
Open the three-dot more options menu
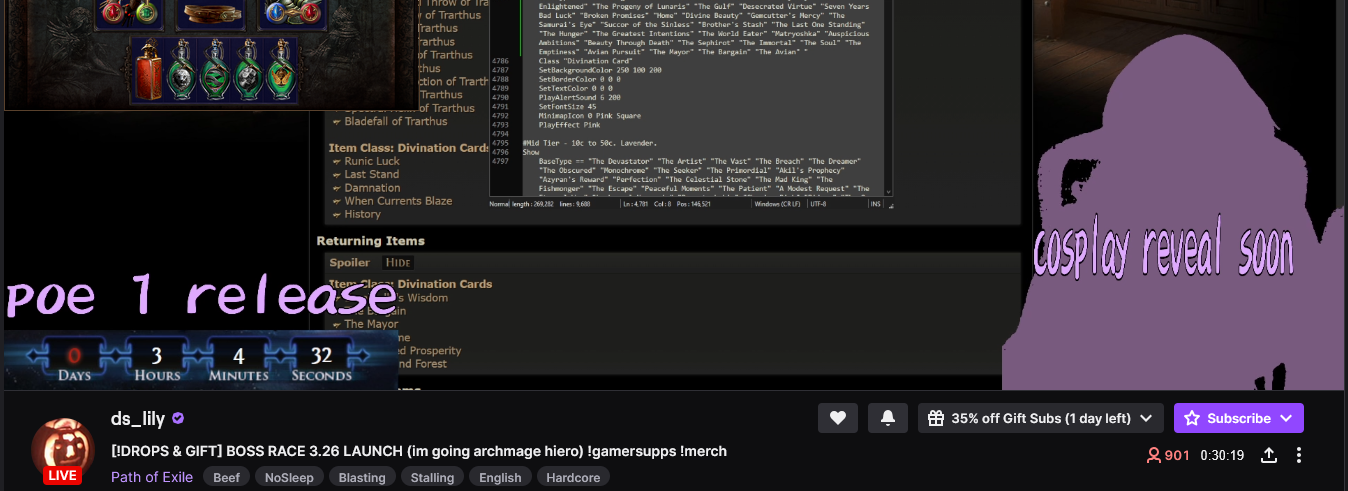click(x=1299, y=455)
